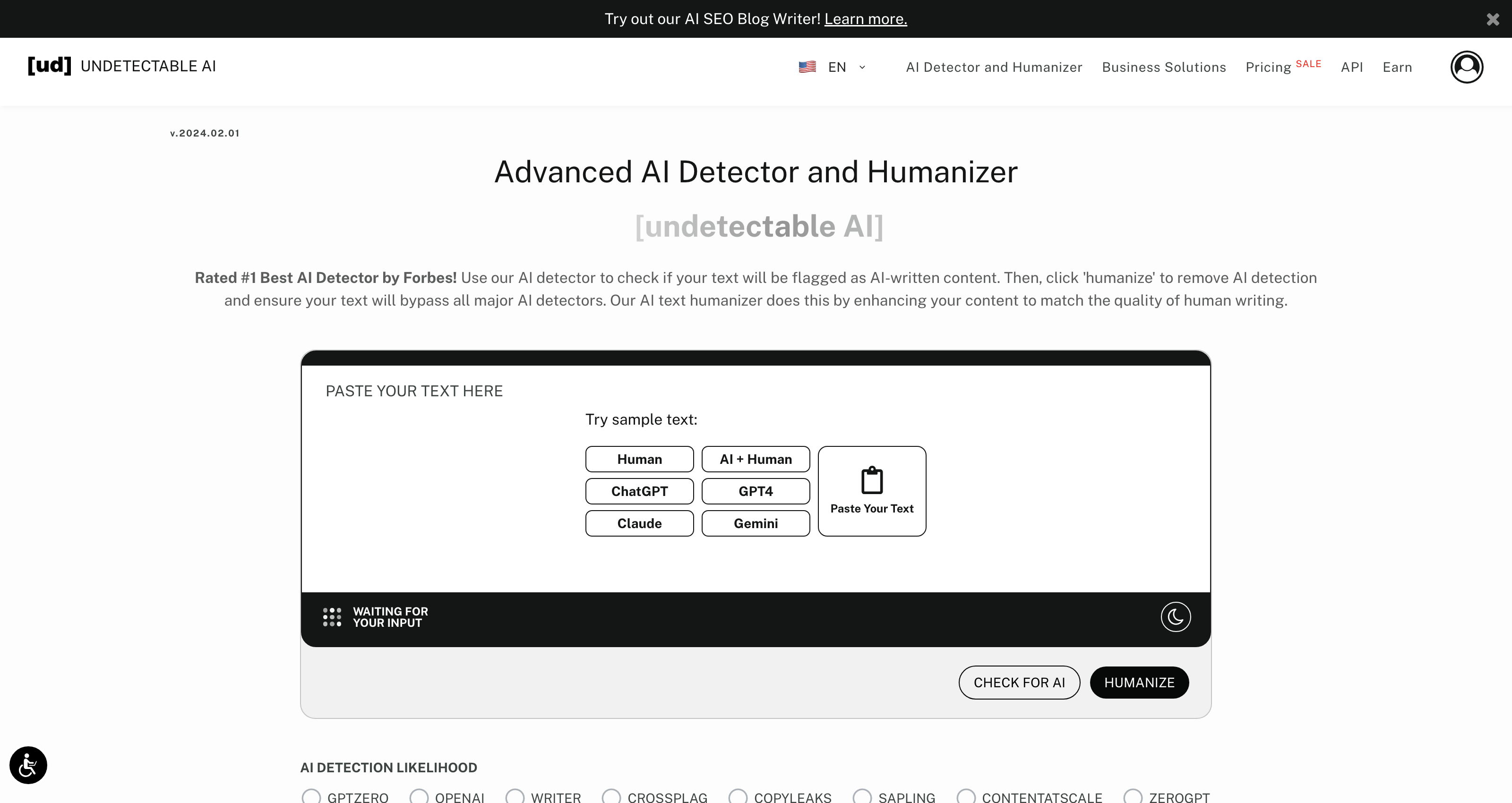Expand the EN language dropdown arrow

(862, 67)
